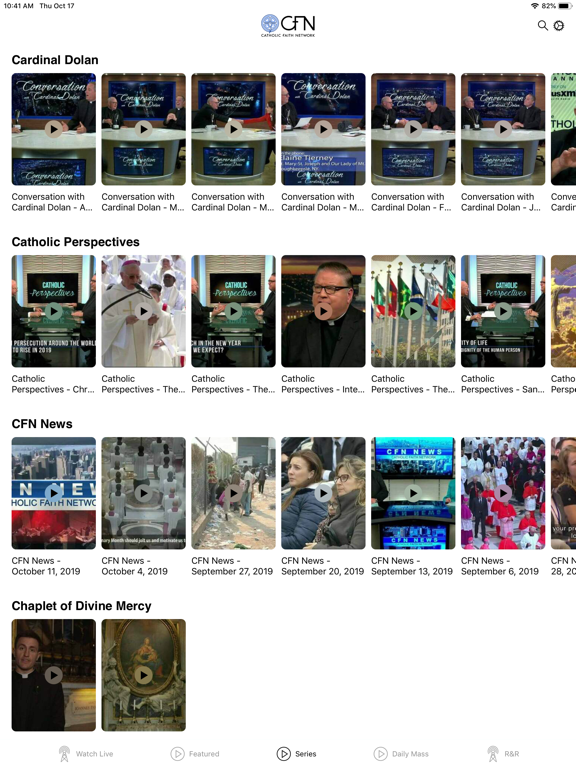Switch to the Watch Live tab
The height and width of the screenshot is (768, 576).
[x=86, y=753]
